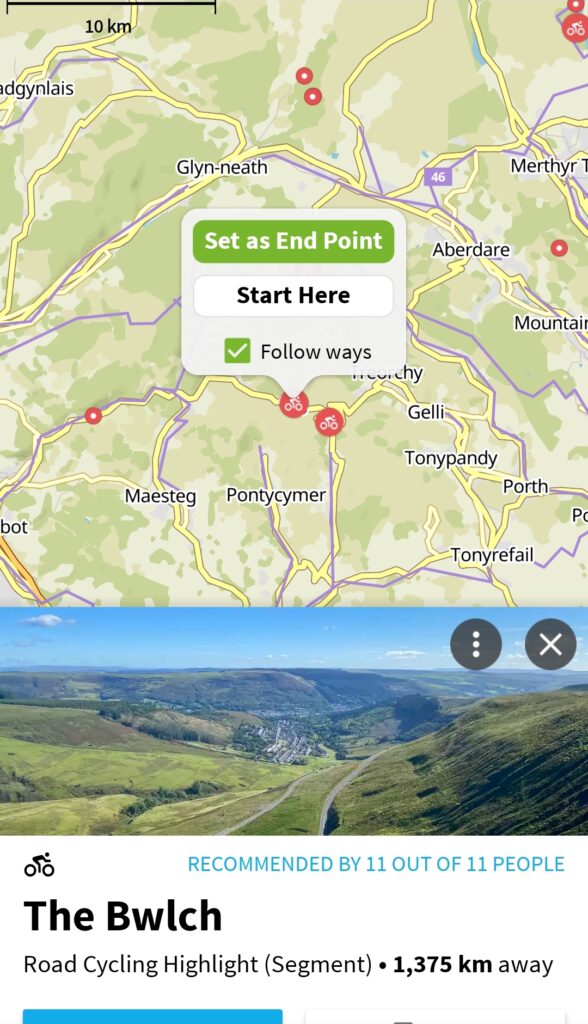The image size is (588, 1024).
Task: Tap the Pontycymer place label on map
Action: [x=276, y=496]
